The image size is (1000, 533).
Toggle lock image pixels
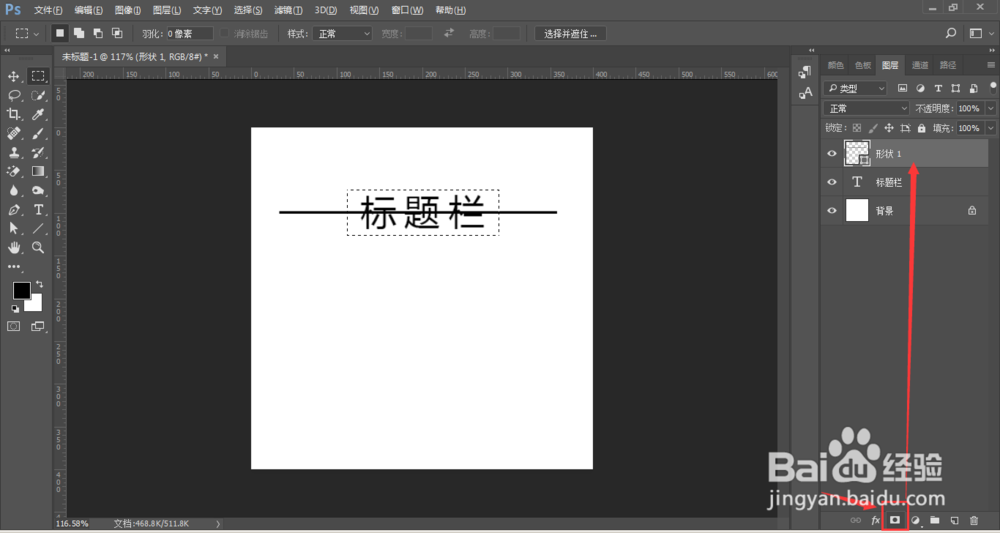[x=874, y=128]
